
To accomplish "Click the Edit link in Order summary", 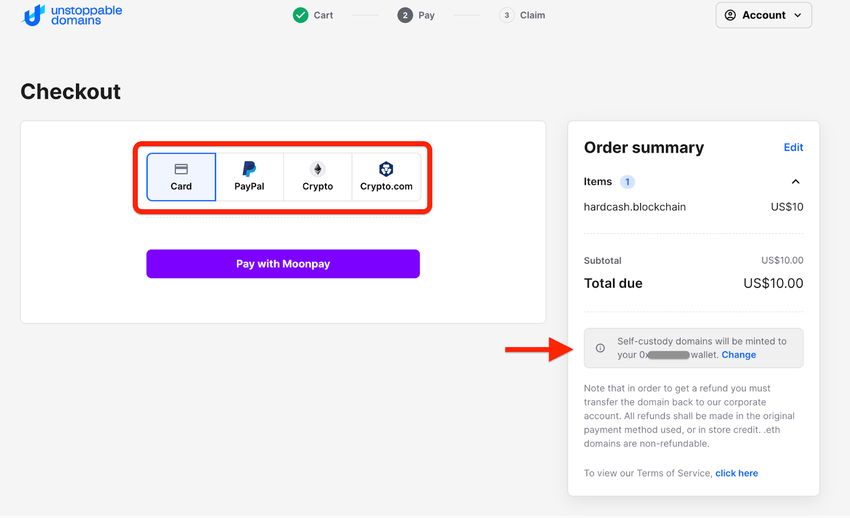I will 793,147.
